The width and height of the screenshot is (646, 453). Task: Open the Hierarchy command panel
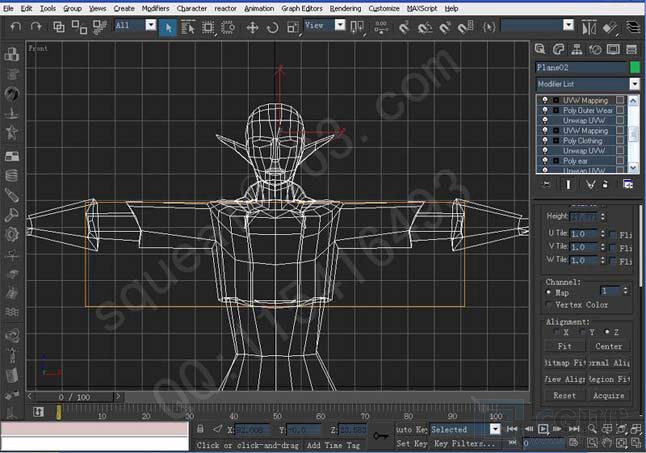pos(577,49)
